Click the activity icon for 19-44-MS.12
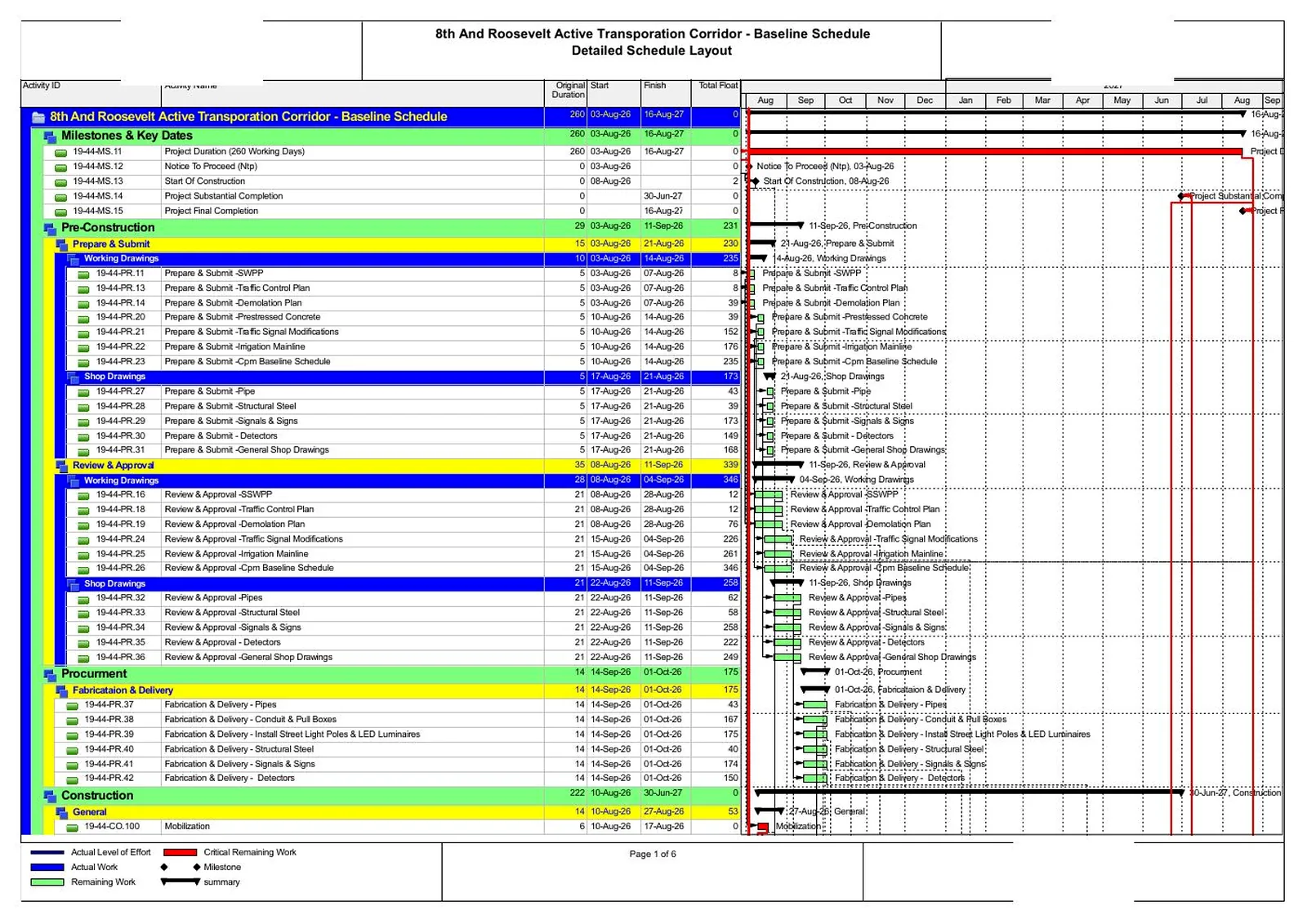Screen dimensions: 1307x924 tap(60, 167)
